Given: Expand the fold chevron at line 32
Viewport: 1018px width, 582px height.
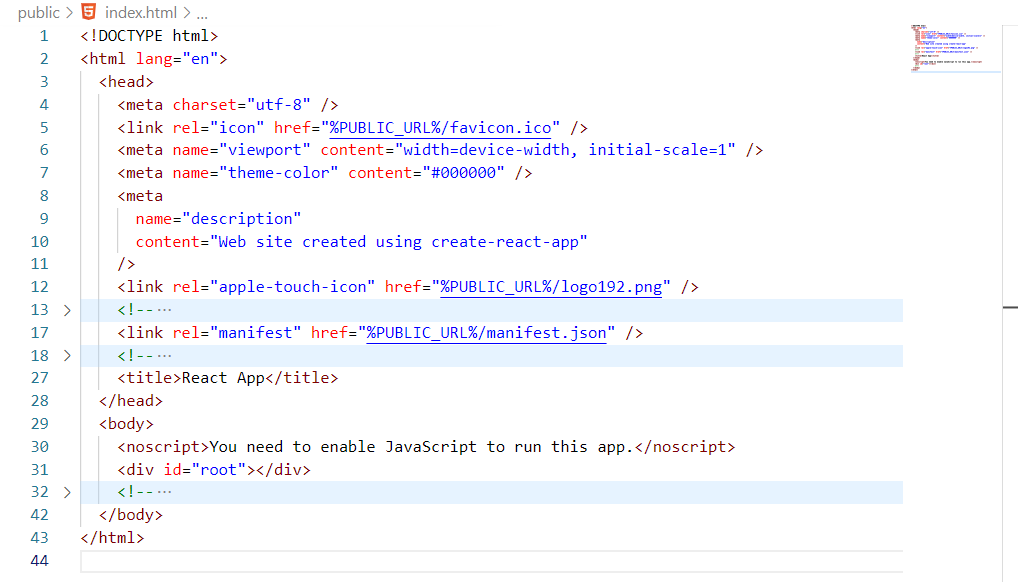Looking at the screenshot, I should 67,492.
